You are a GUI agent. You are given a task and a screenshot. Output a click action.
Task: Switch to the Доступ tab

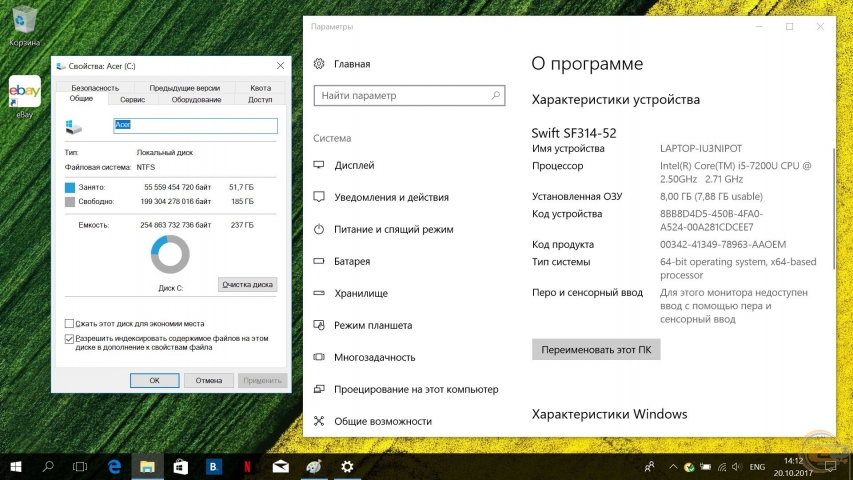[x=260, y=100]
